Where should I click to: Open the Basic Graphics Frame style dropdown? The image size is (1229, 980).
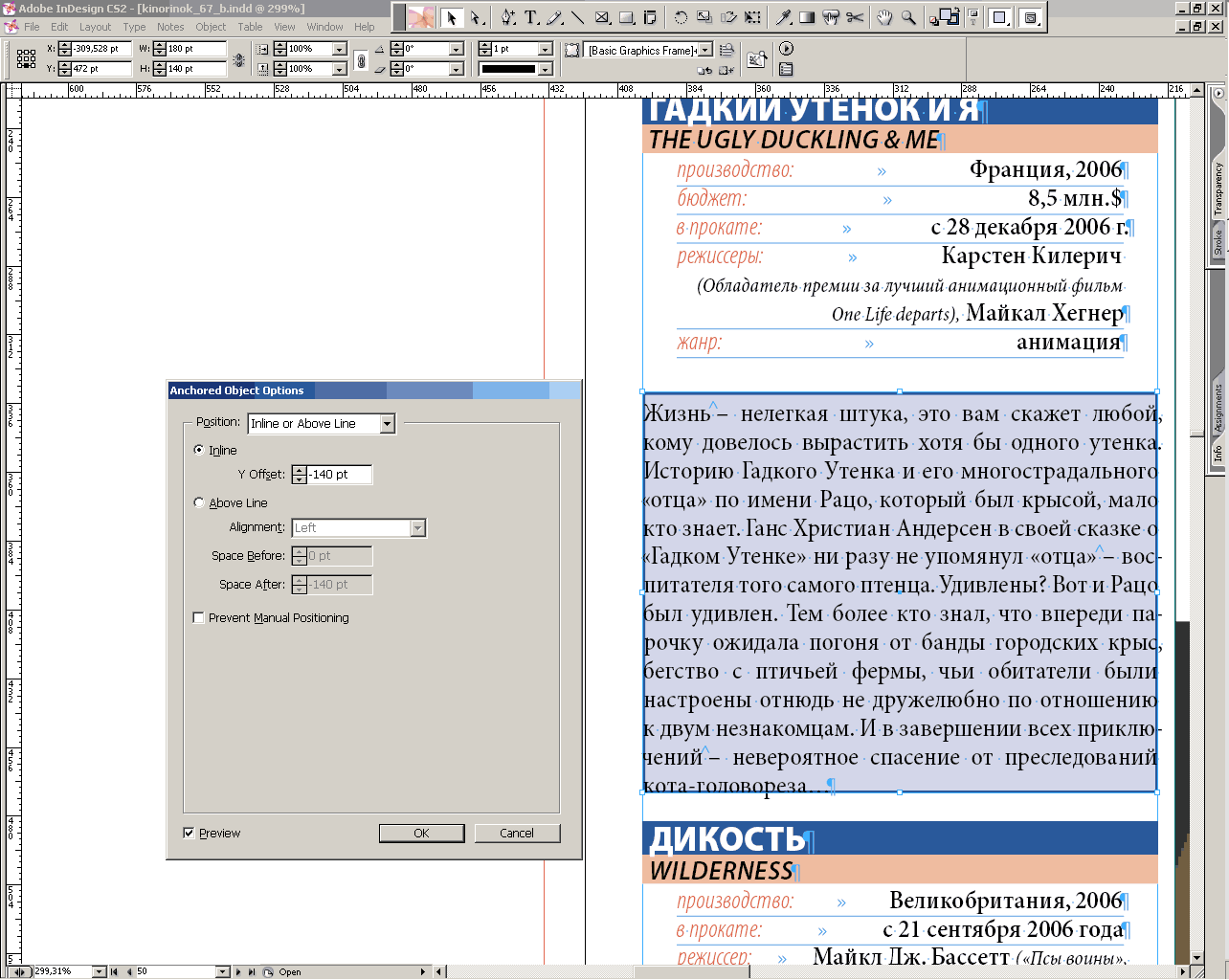[705, 50]
